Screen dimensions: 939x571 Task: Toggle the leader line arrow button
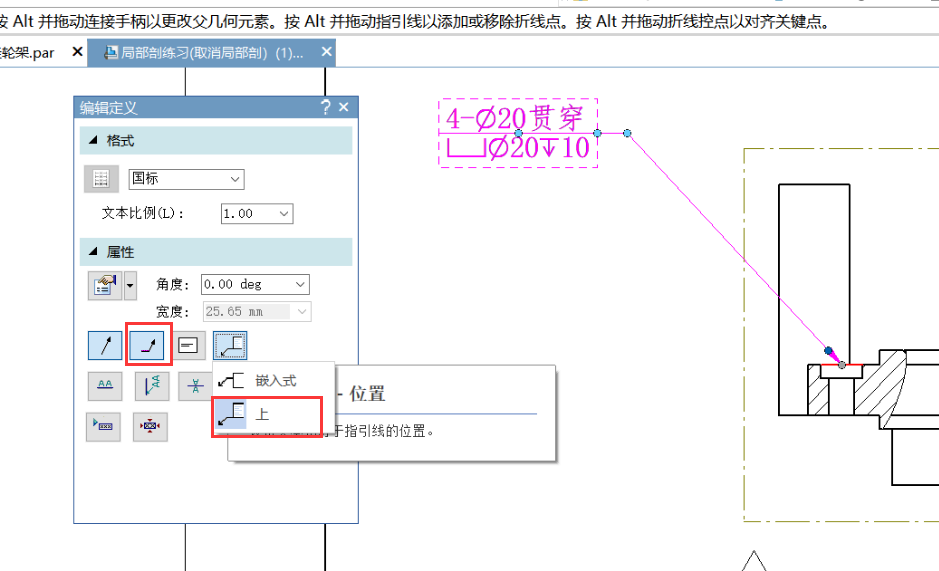105,346
